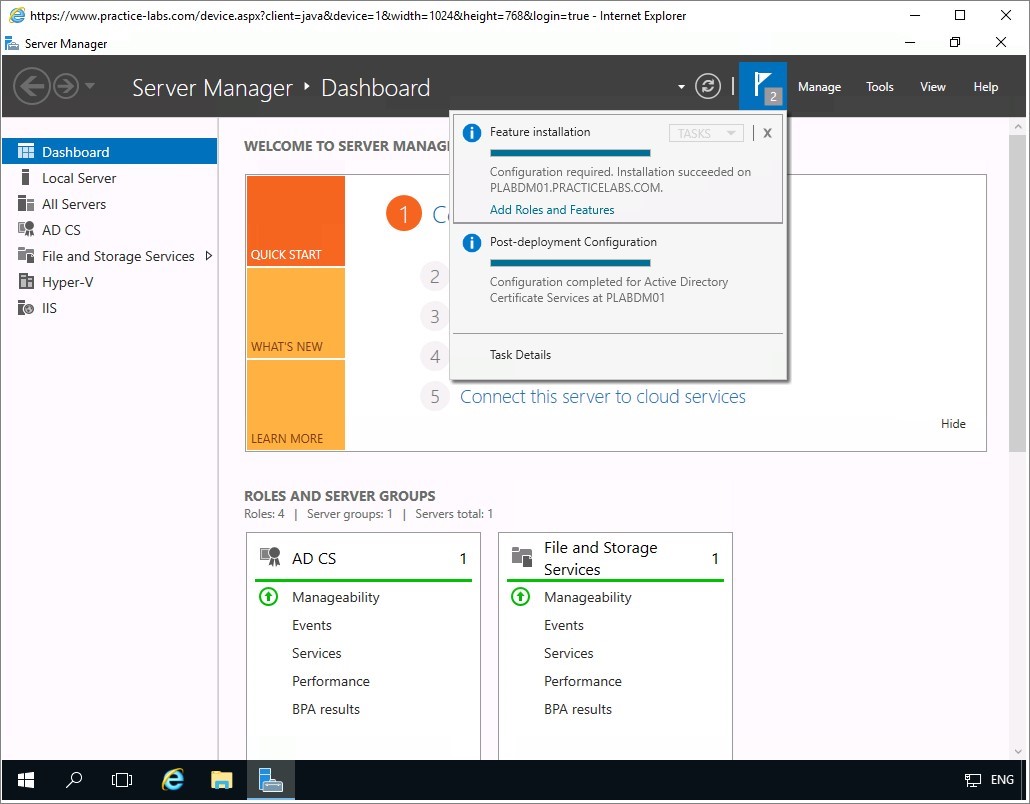Viewport: 1030px width, 804px height.
Task: Select All Servers in the sidebar
Action: click(x=110, y=204)
